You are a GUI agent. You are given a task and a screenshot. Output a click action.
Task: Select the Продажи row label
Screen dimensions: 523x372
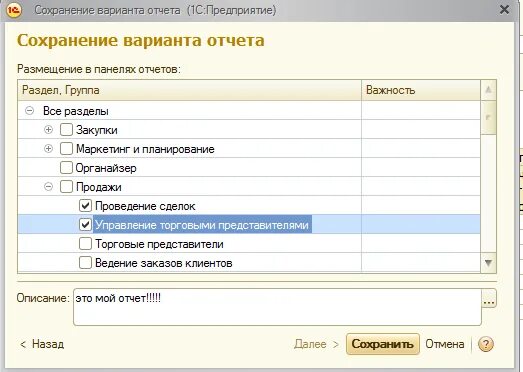[99, 187]
